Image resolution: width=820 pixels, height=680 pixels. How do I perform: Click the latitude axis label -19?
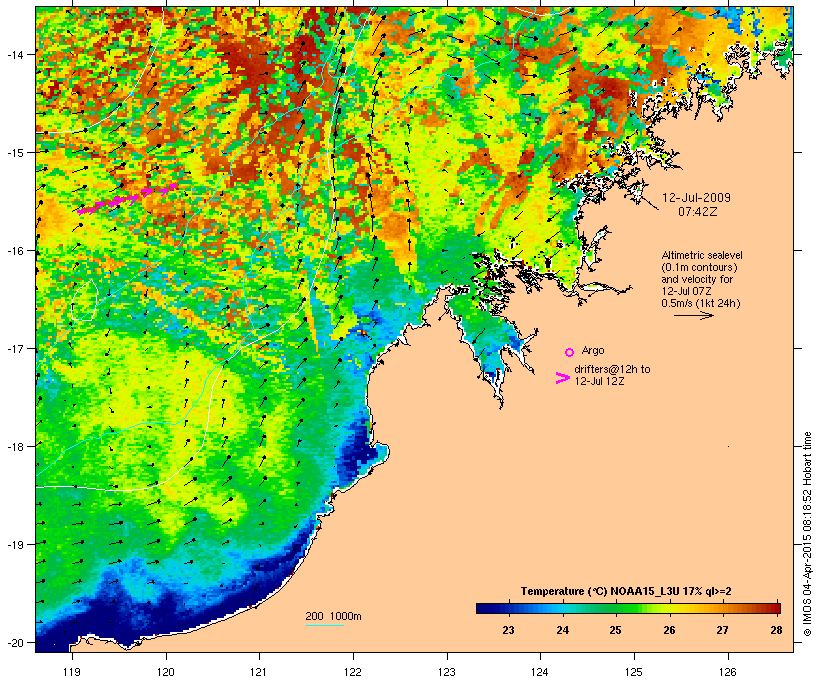click(x=14, y=545)
